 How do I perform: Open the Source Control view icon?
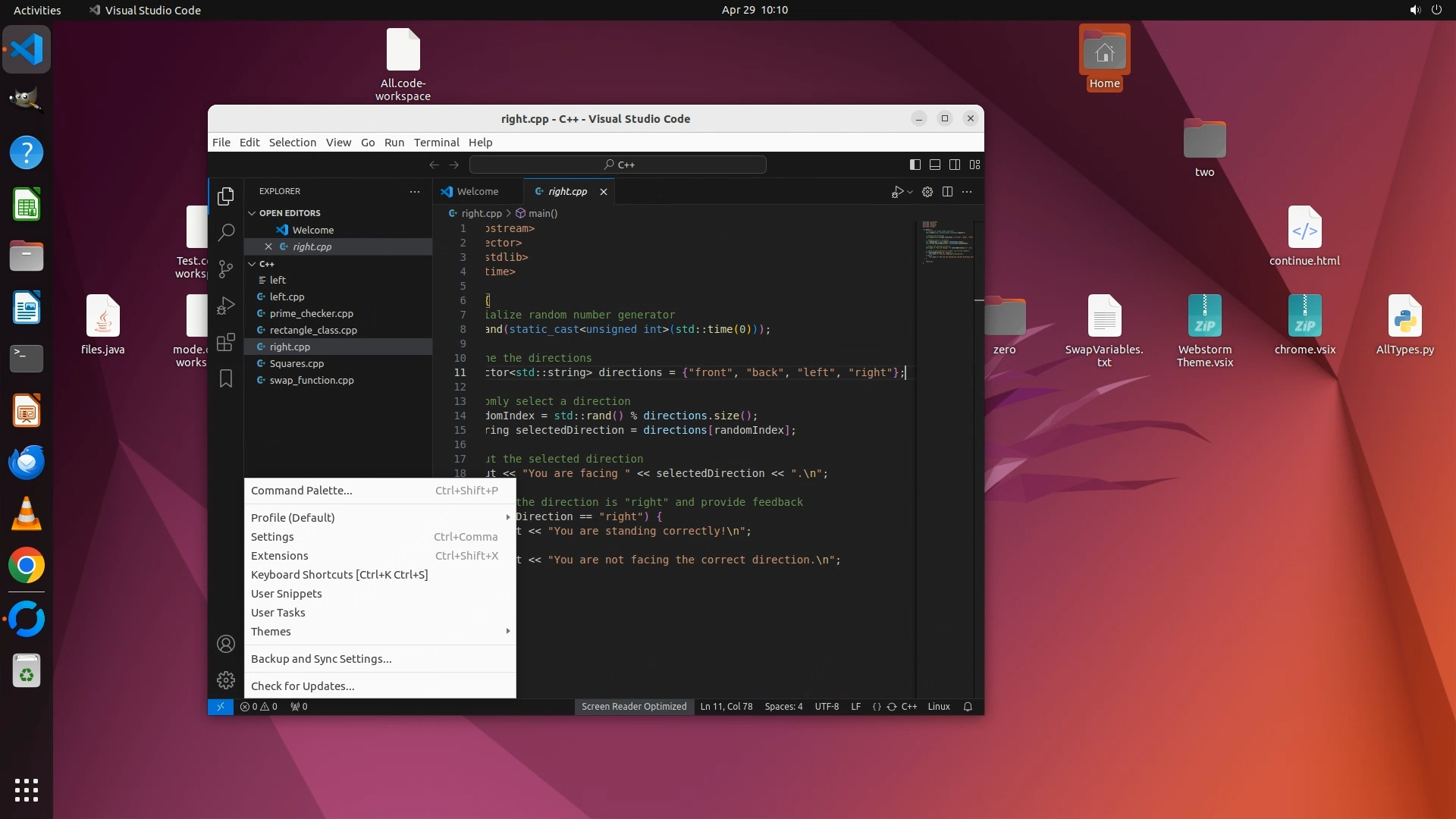(226, 268)
